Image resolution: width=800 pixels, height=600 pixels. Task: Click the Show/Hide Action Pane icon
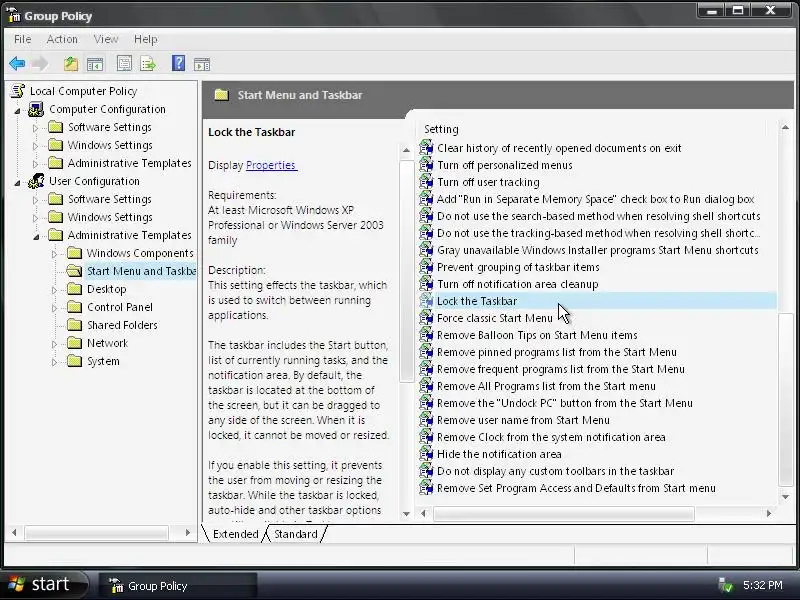click(x=202, y=64)
